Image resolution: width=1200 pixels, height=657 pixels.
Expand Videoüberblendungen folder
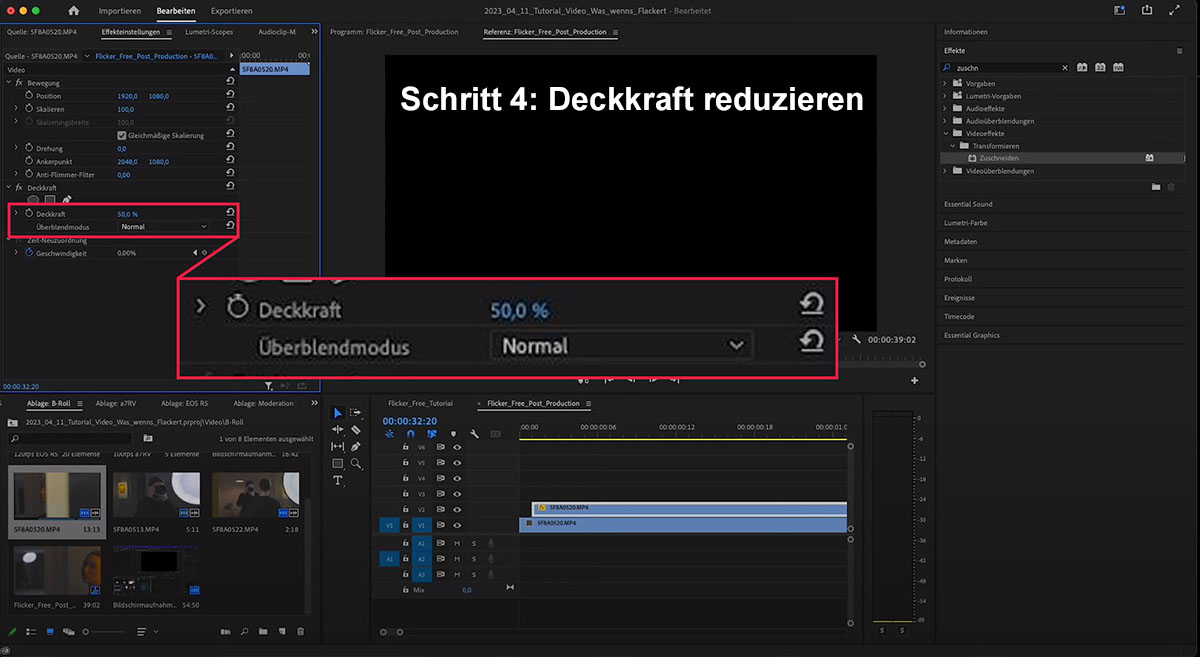click(947, 171)
